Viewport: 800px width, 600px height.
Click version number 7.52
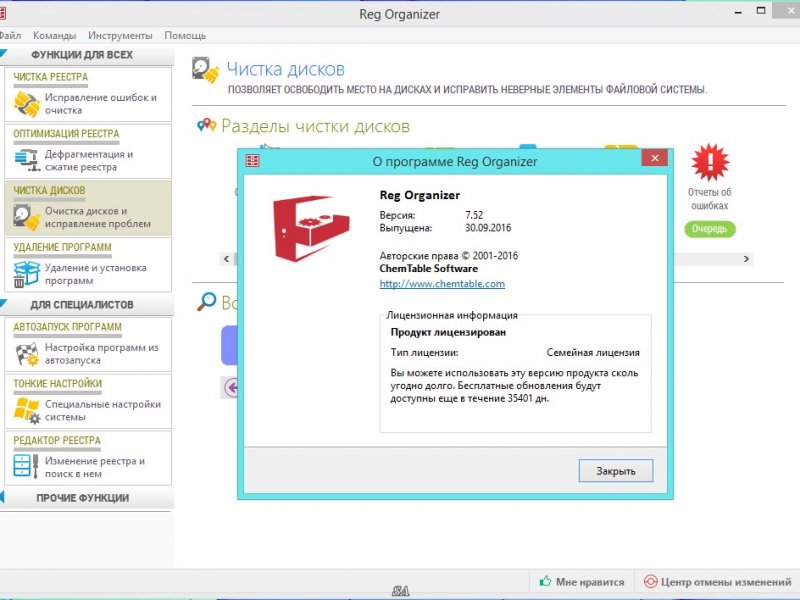pyautogui.click(x=474, y=215)
